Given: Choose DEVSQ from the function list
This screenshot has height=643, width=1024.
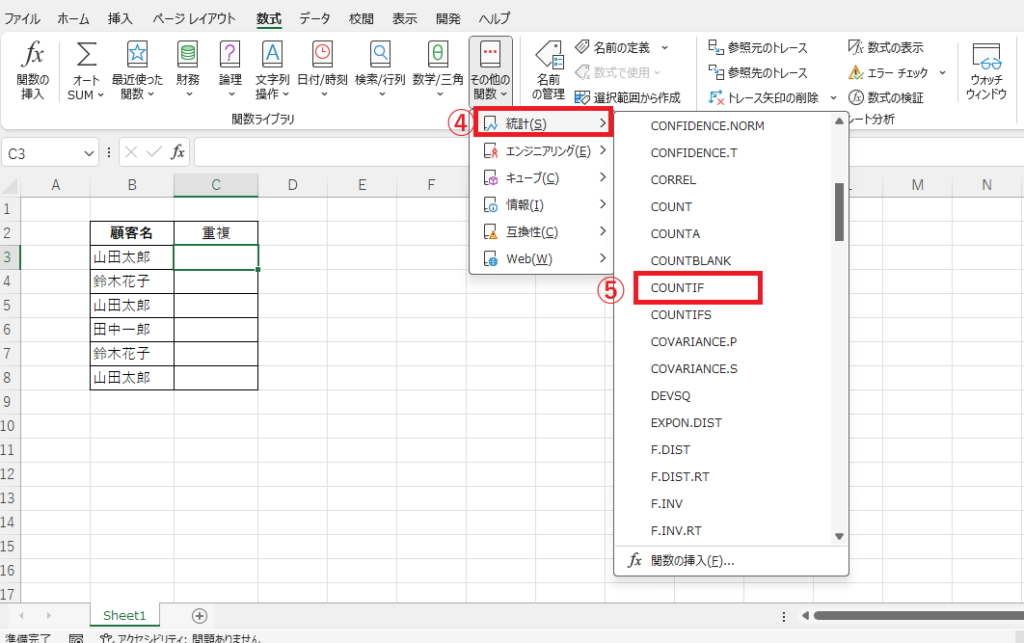Looking at the screenshot, I should coord(670,396).
